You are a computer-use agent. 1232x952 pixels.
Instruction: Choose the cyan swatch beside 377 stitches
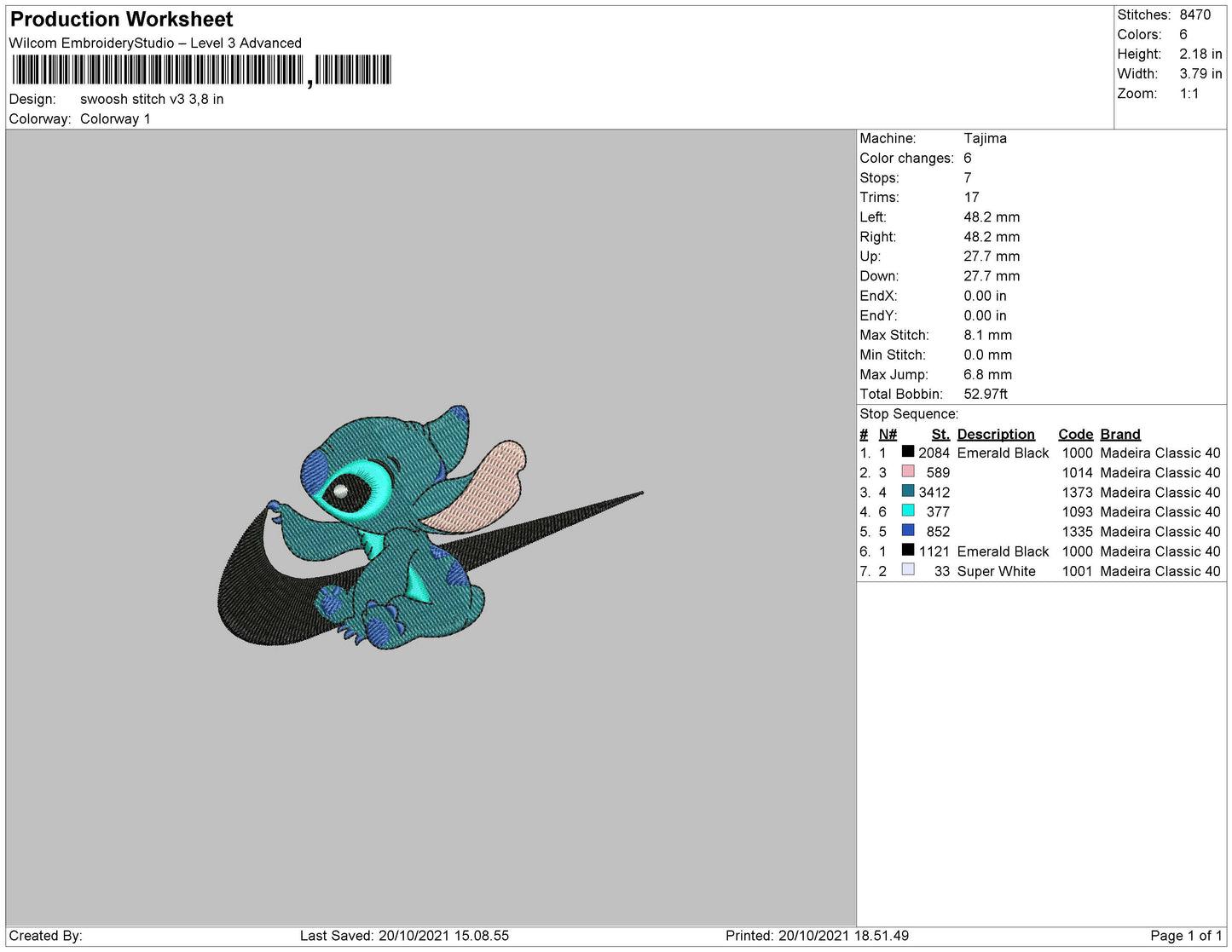(908, 511)
